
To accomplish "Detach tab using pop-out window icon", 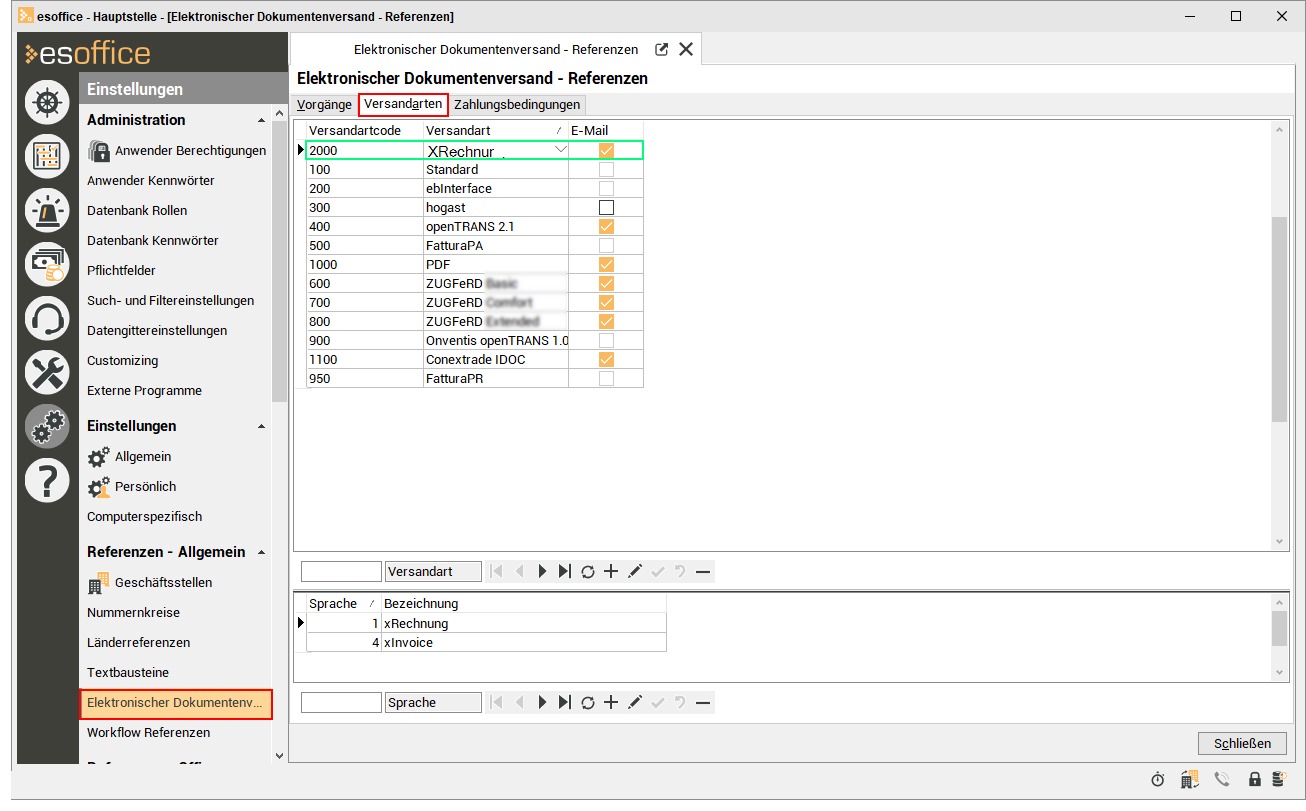I will (x=661, y=49).
